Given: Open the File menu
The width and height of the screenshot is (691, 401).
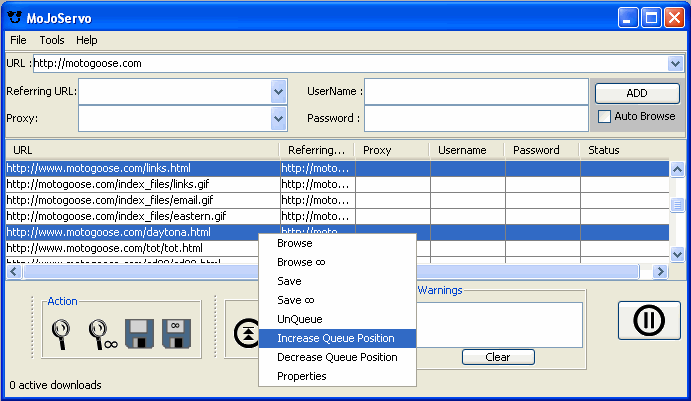Looking at the screenshot, I should (18, 40).
